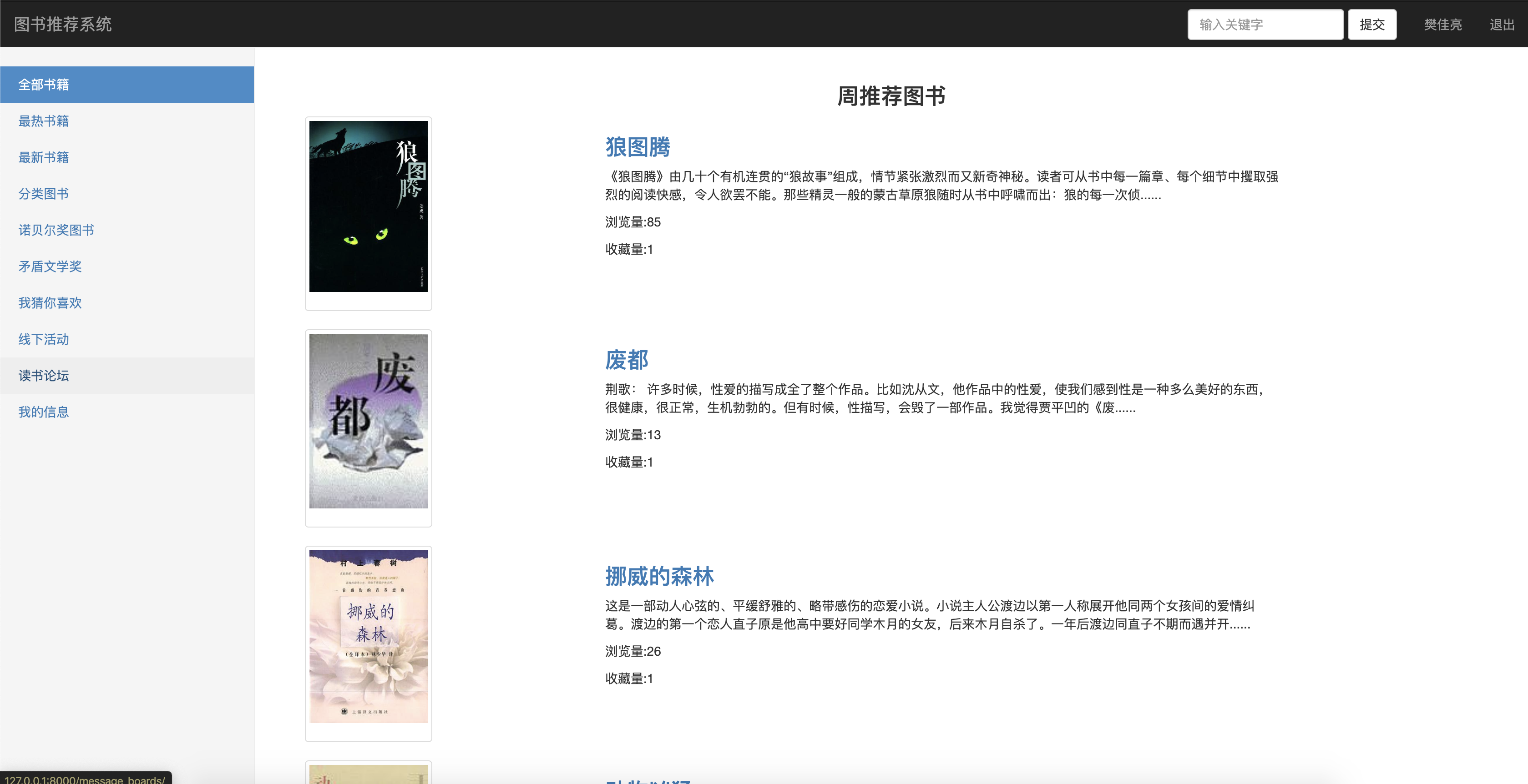This screenshot has width=1528, height=784.
Task: Open the 废都 book cover thumbnail
Action: tap(368, 421)
